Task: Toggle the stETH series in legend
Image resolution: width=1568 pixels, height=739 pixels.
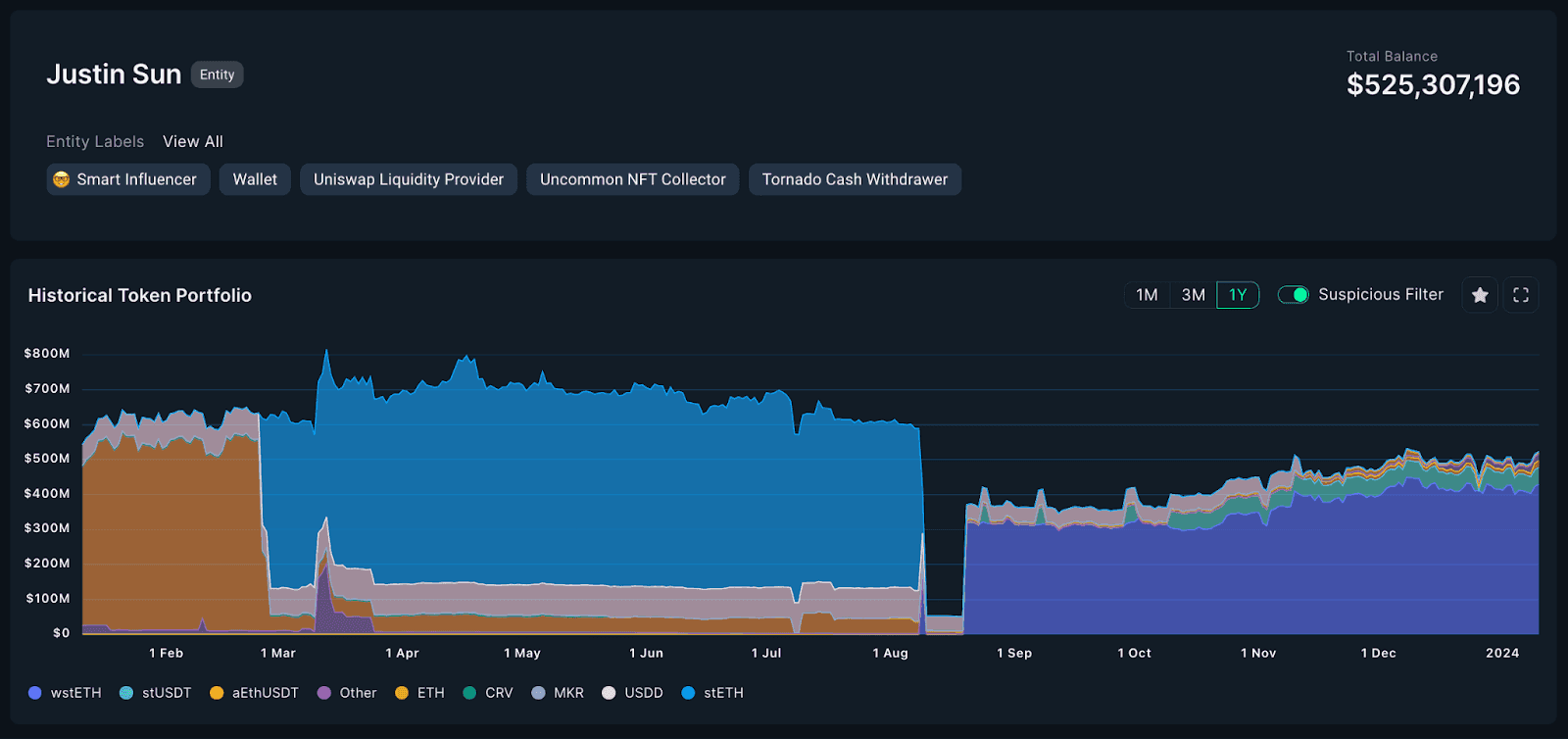Action: (x=712, y=693)
